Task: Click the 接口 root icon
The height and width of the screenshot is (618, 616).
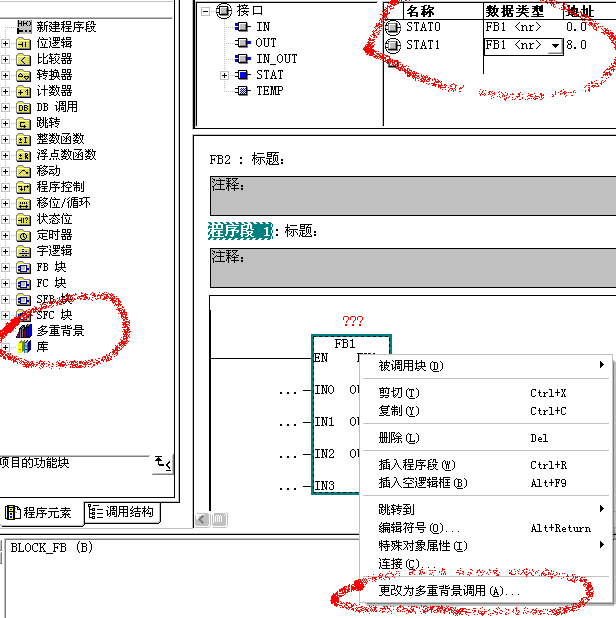Action: coord(223,11)
